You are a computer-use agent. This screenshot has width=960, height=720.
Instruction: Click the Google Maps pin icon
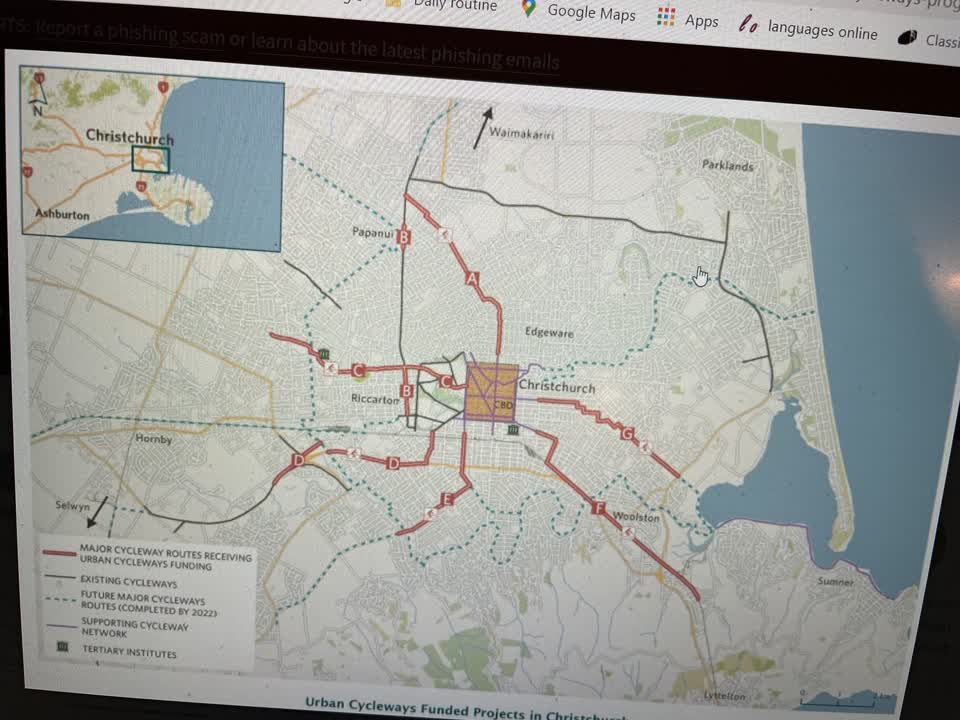(529, 7)
